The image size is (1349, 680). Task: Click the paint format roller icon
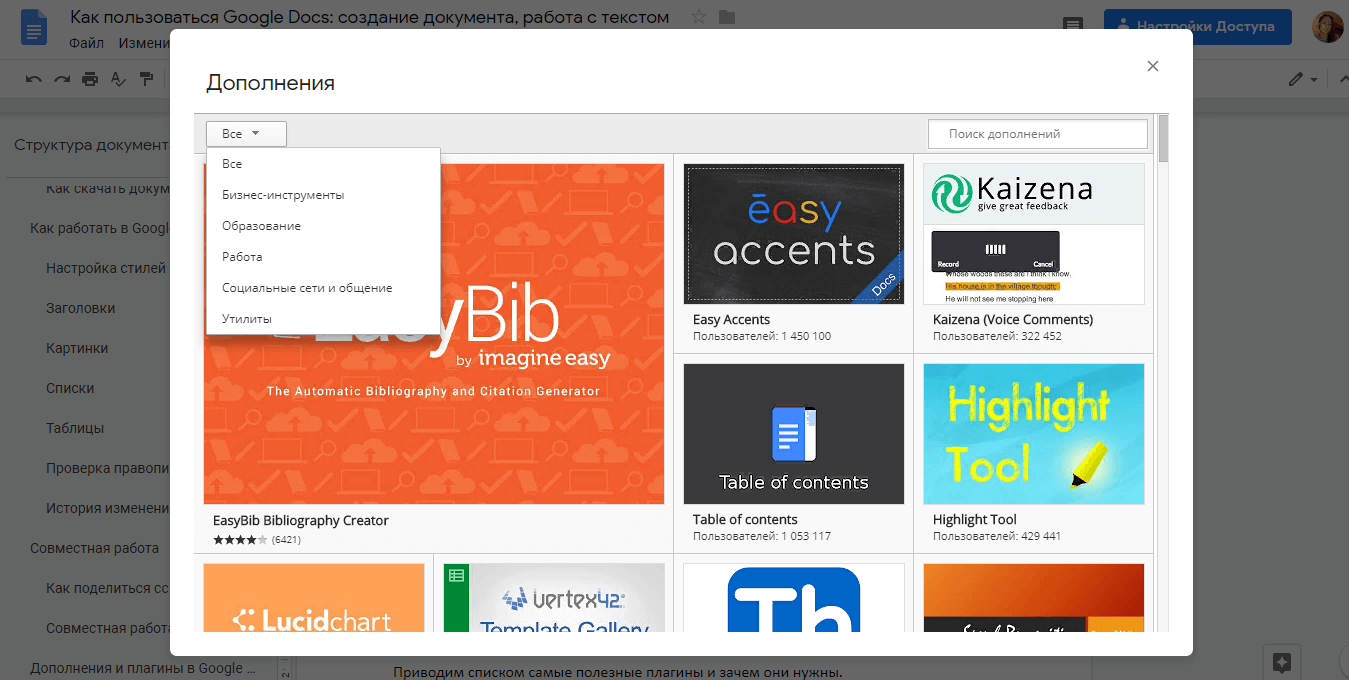point(146,79)
